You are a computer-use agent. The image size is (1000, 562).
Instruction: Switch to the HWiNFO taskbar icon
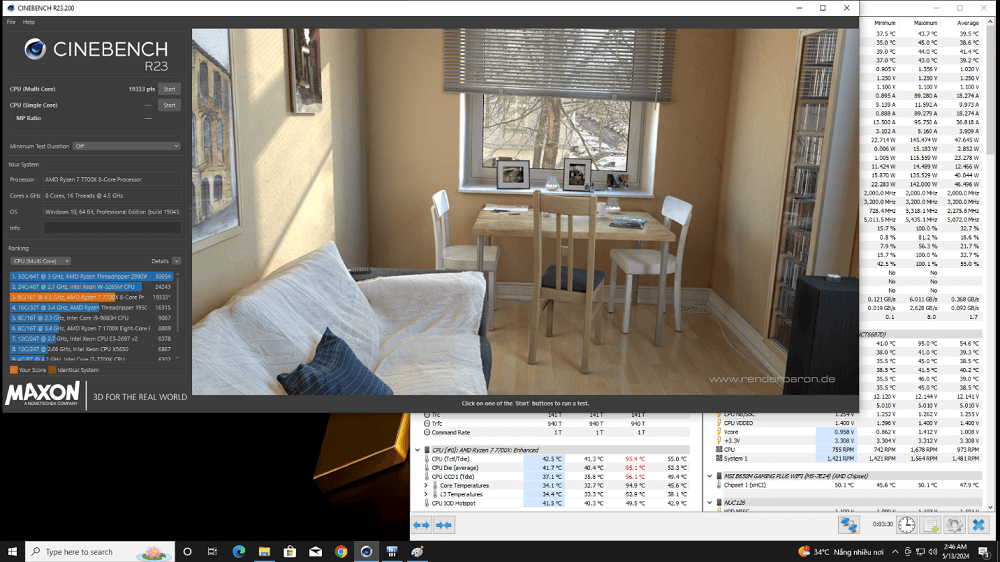tap(392, 552)
